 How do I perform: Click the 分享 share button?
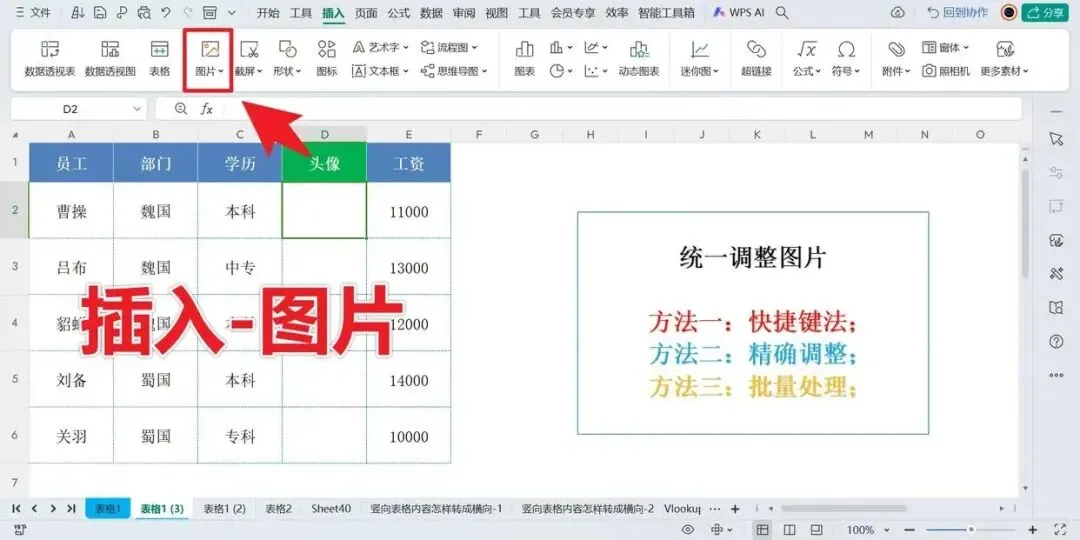(1045, 12)
